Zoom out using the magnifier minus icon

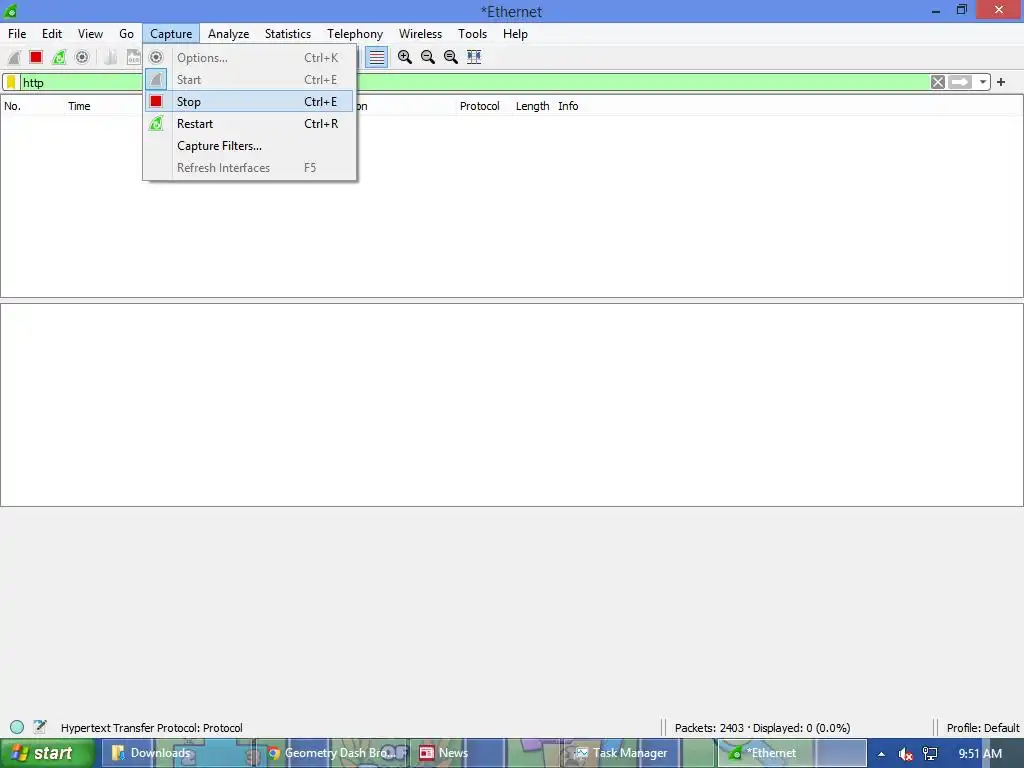428,57
